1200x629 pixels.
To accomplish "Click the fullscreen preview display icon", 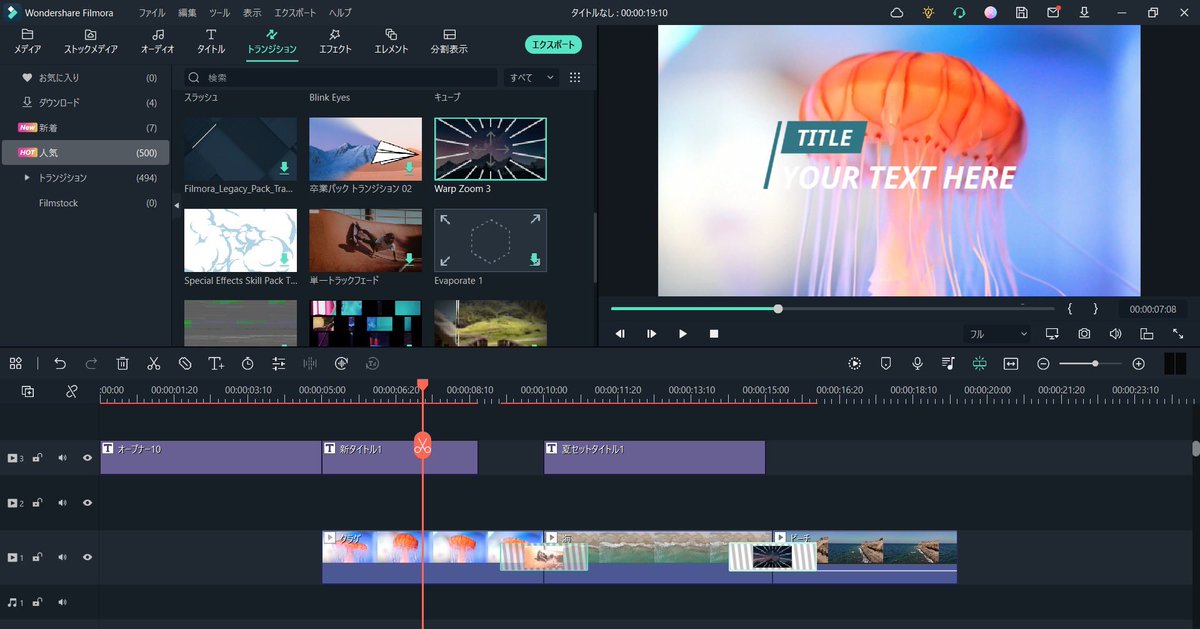I will click(x=1052, y=334).
